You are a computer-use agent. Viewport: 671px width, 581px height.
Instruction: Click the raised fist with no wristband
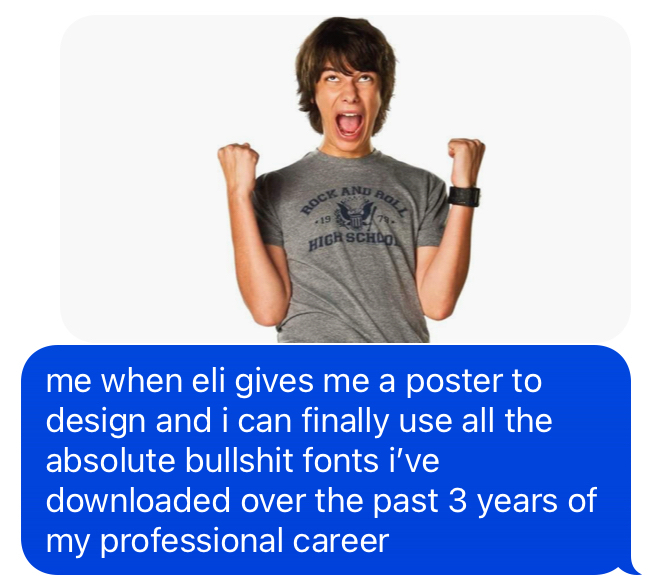(238, 163)
